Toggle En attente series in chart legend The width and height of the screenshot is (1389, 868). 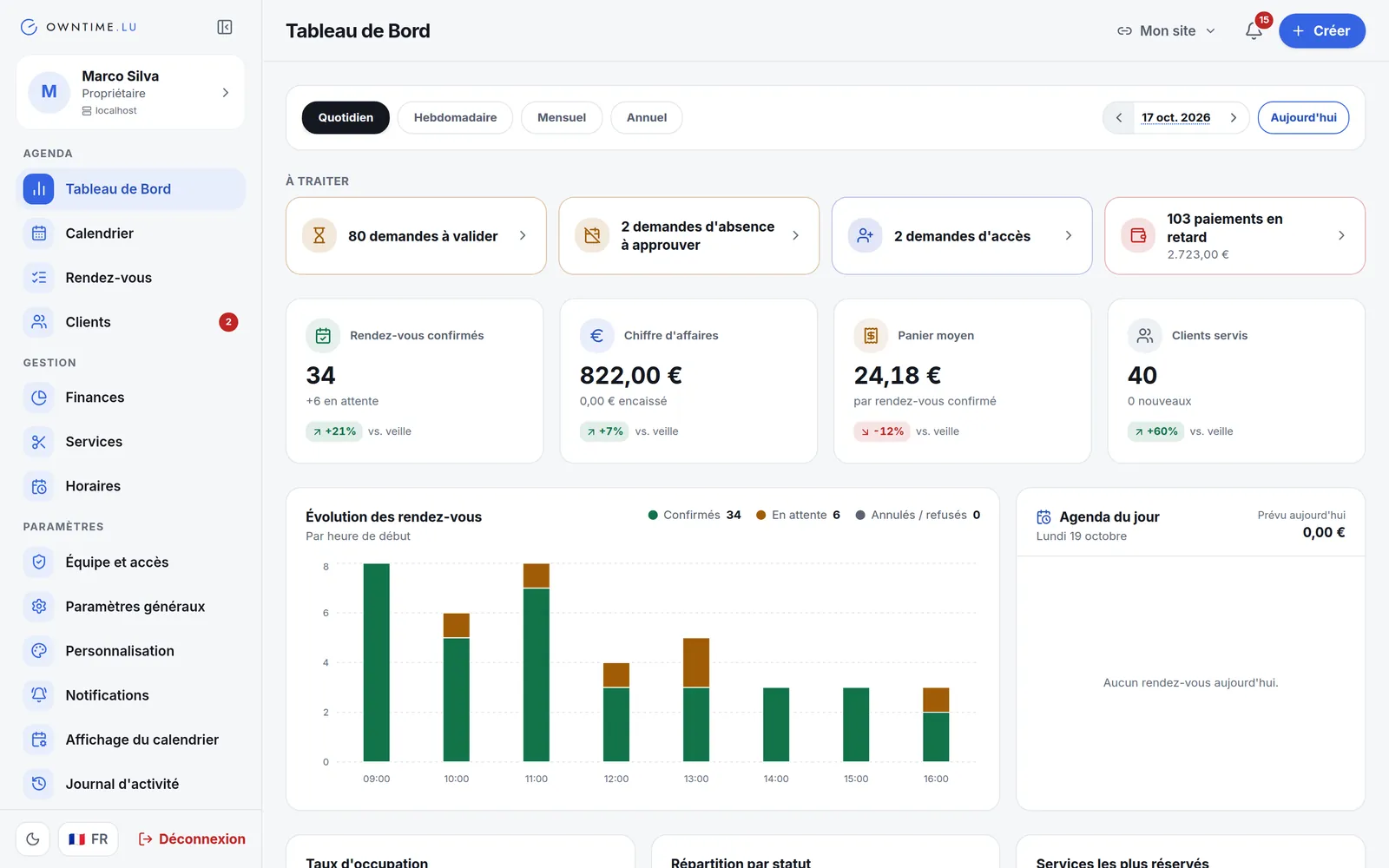799,515
